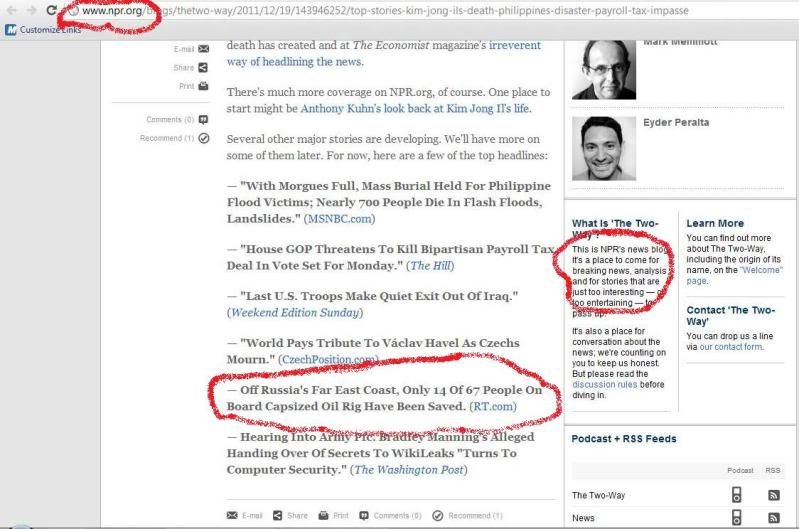Open the 'our contact form' link
Viewport: 799px width, 529px height.
(x=731, y=347)
